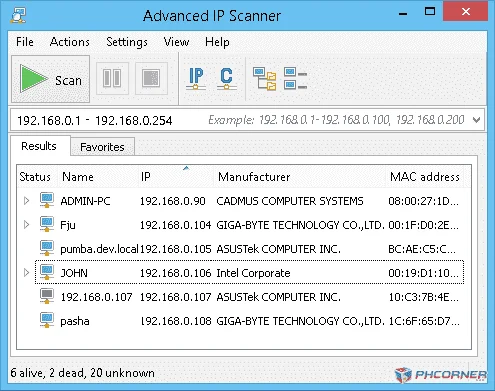Click MAC address BC:AE:C5:C...
The width and height of the screenshot is (495, 391).
coord(422,249)
